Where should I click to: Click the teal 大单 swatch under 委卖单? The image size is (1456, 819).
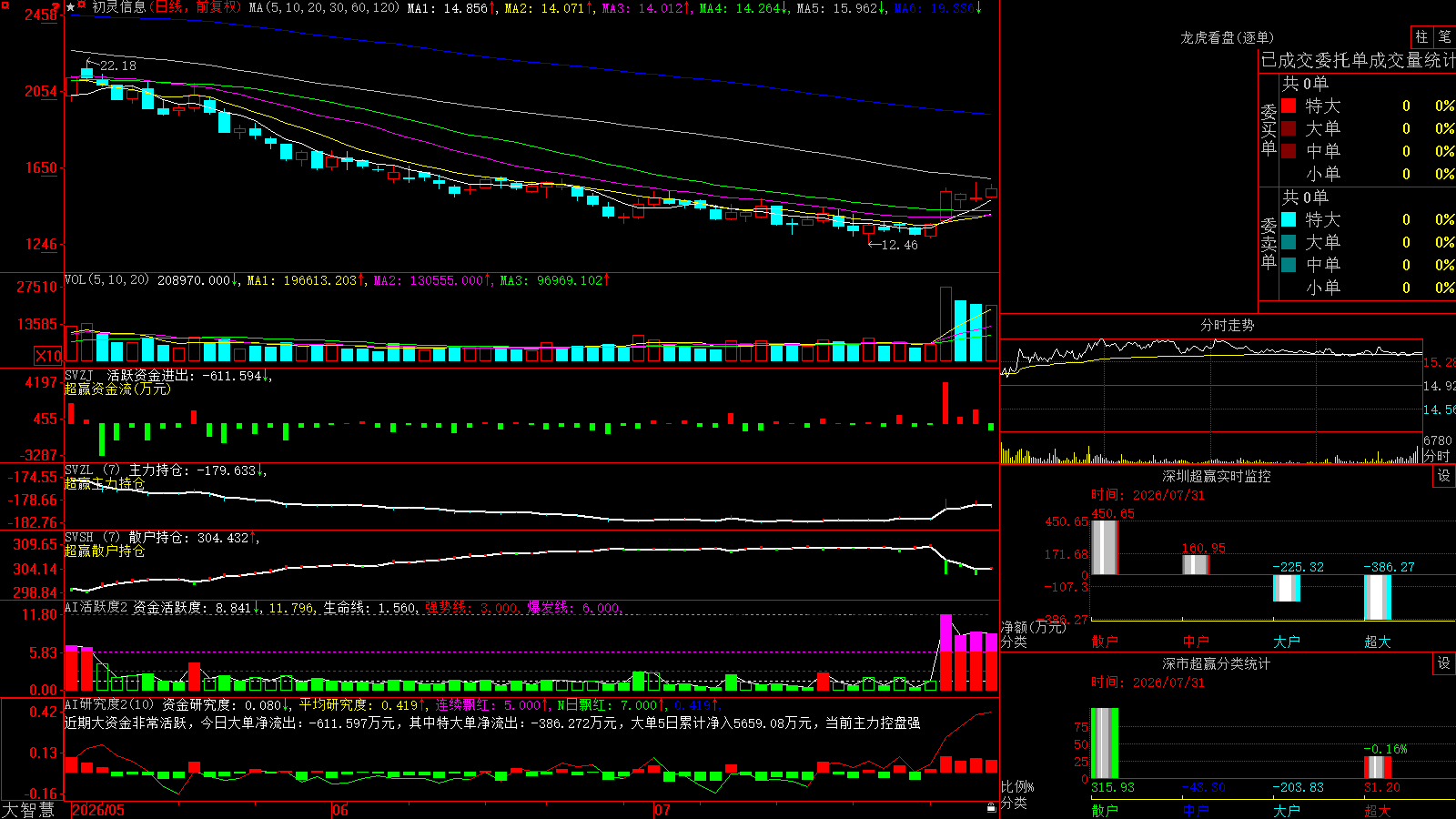1289,242
